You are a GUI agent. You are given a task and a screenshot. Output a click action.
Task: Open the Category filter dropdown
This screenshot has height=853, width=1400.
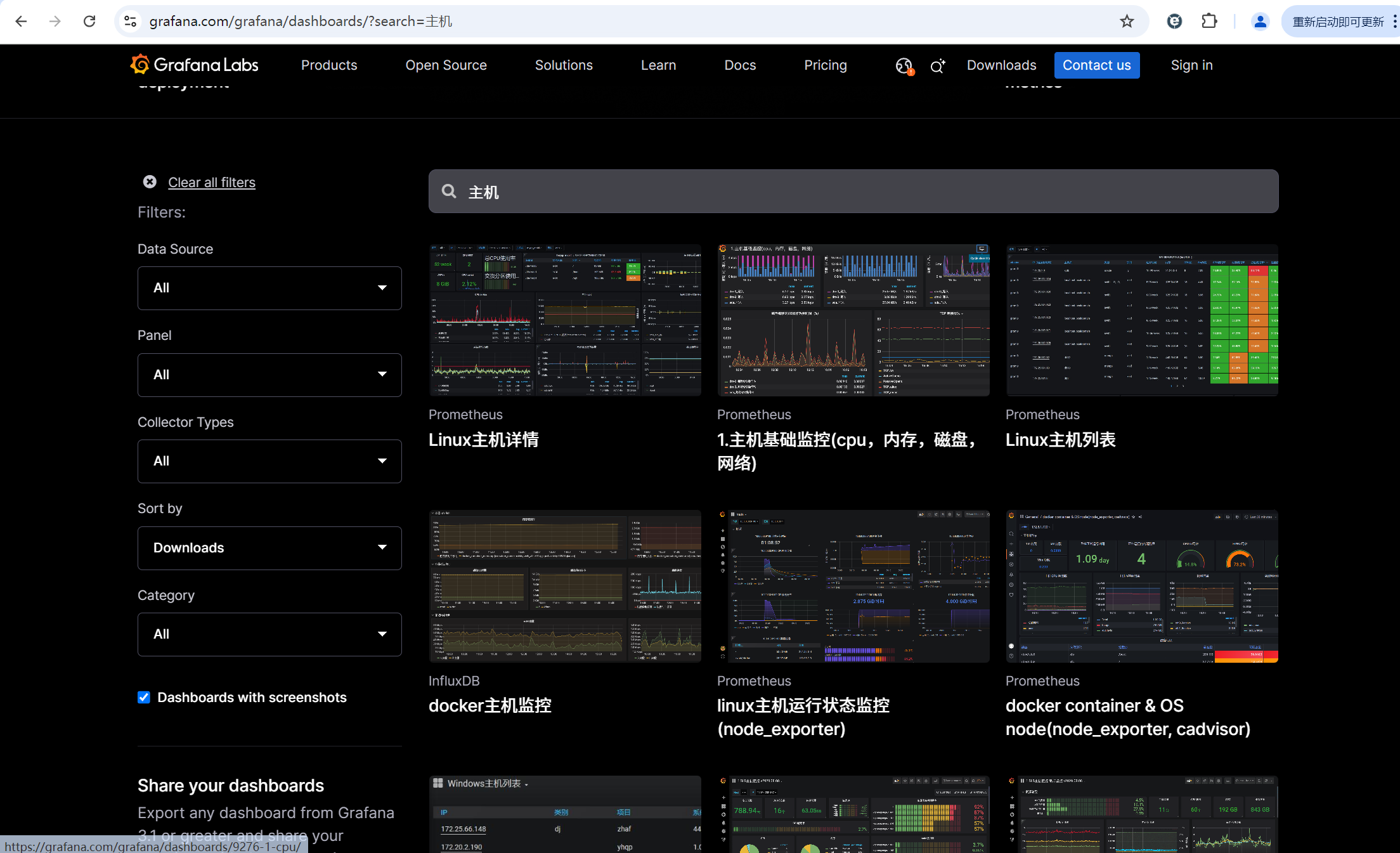[269, 634]
